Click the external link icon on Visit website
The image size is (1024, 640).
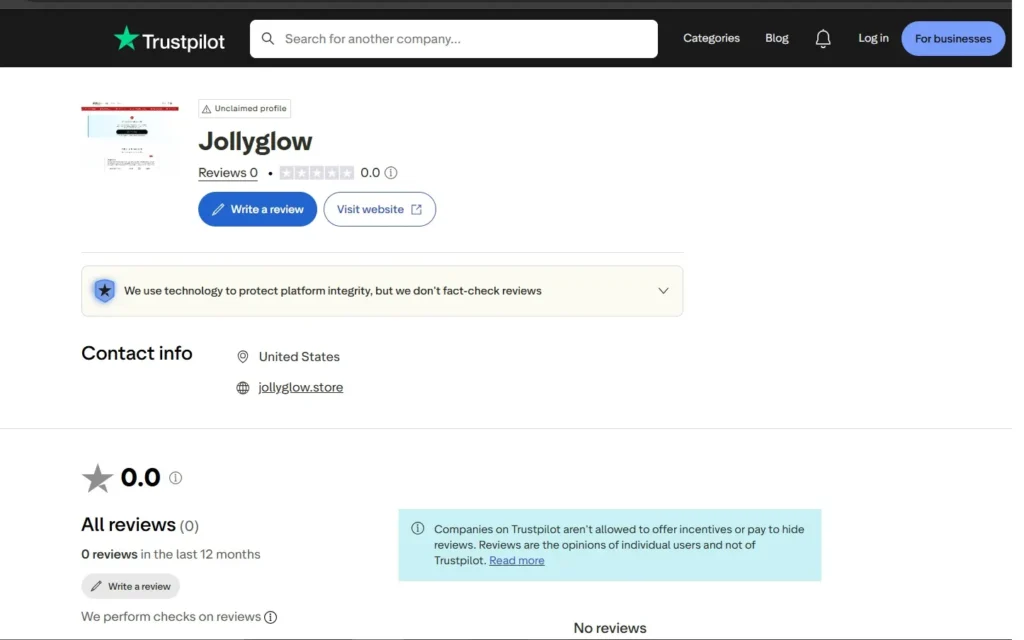tap(416, 209)
